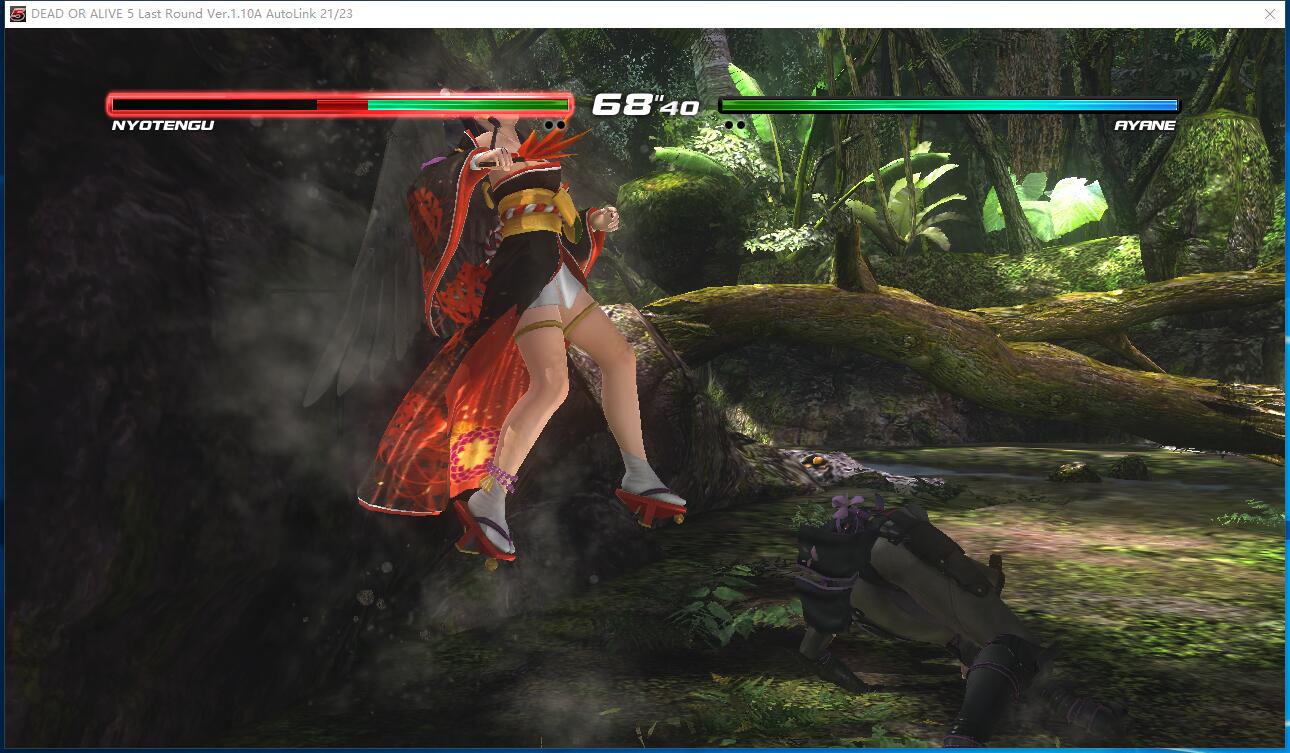Click the NYOTENGU player name label
The height and width of the screenshot is (753, 1290).
coord(162,126)
